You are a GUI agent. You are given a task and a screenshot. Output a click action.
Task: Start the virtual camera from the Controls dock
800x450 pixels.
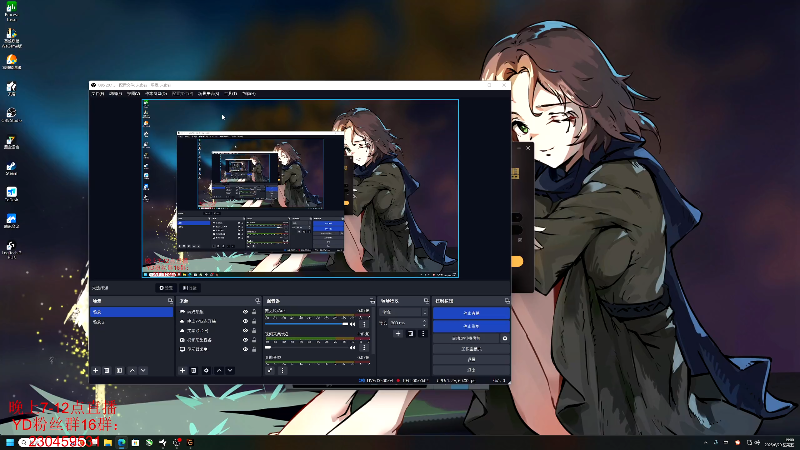point(466,338)
